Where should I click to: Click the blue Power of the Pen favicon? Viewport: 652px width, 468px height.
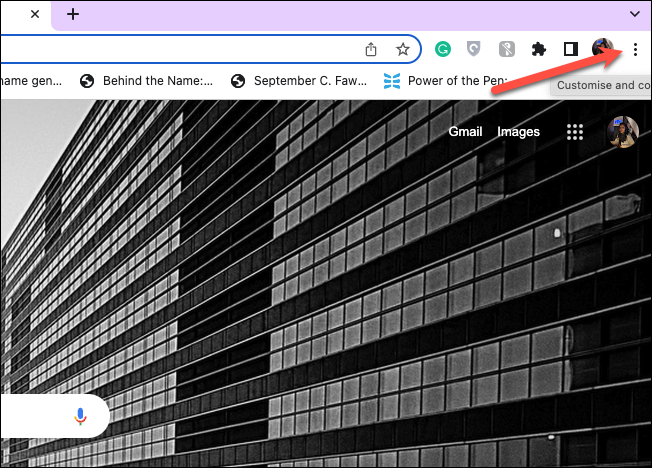(392, 81)
